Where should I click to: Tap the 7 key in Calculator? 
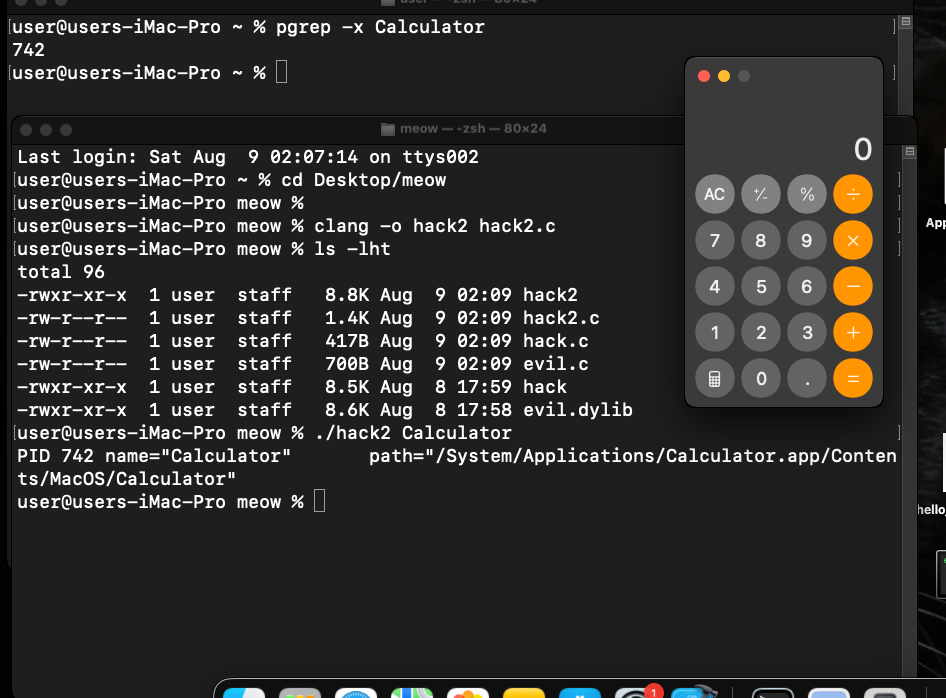pos(714,240)
